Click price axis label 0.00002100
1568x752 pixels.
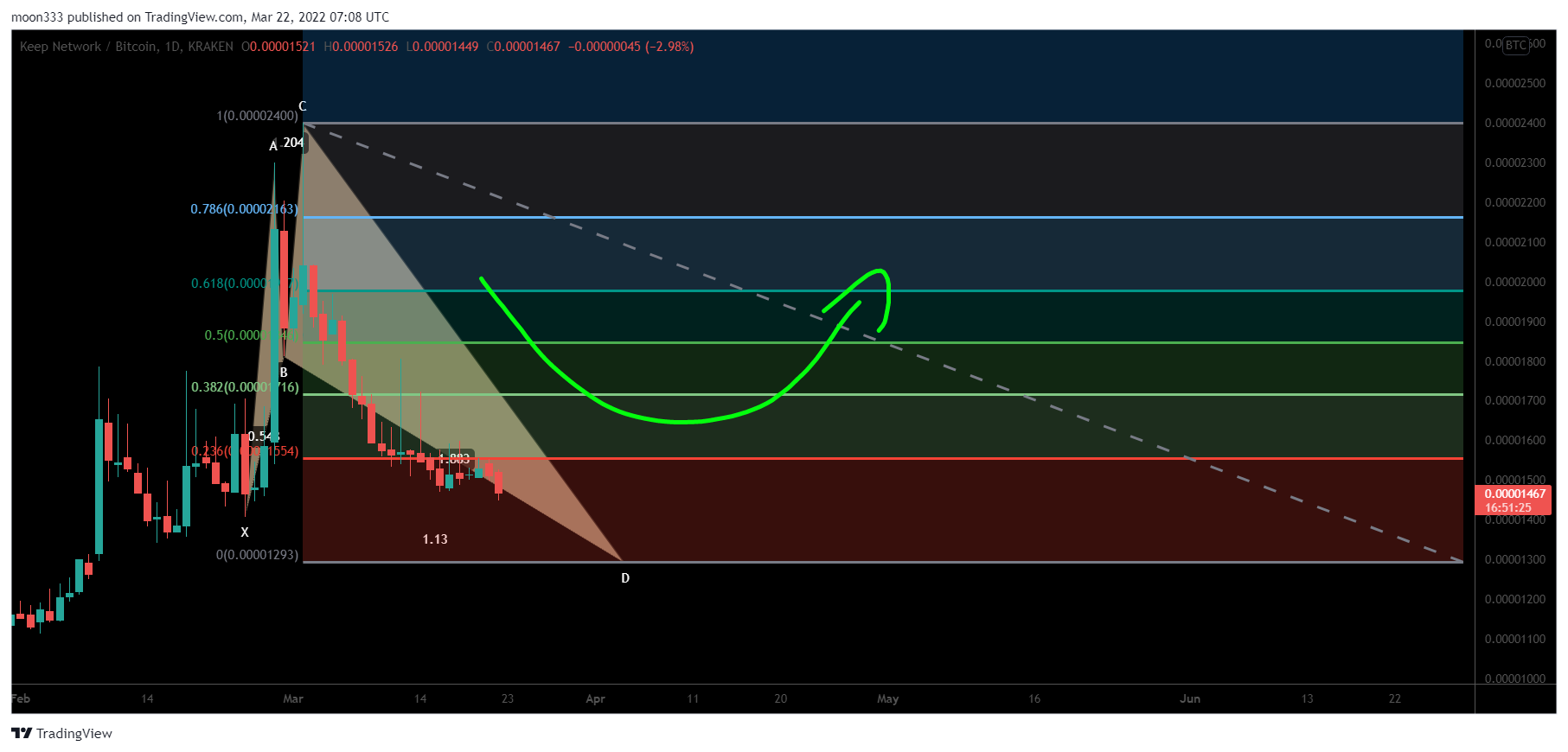[1514, 242]
